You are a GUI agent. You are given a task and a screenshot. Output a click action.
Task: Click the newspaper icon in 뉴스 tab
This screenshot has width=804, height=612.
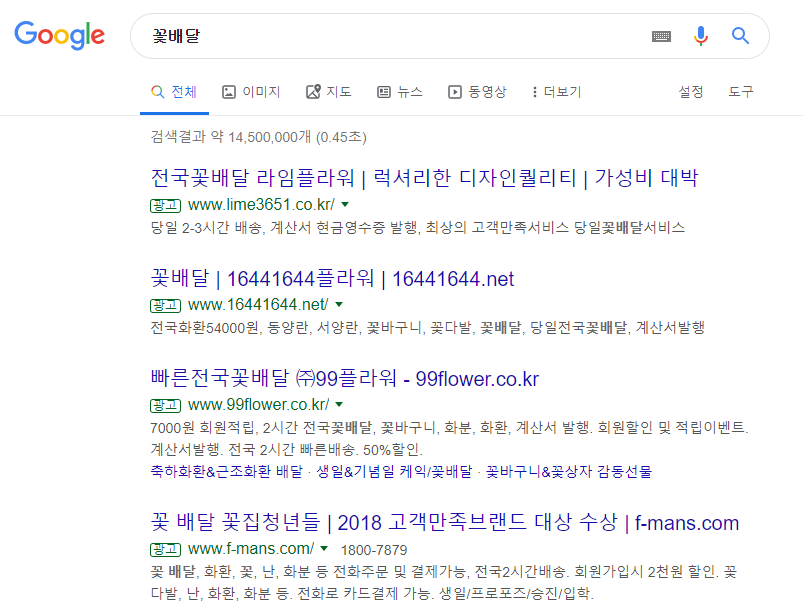384,92
